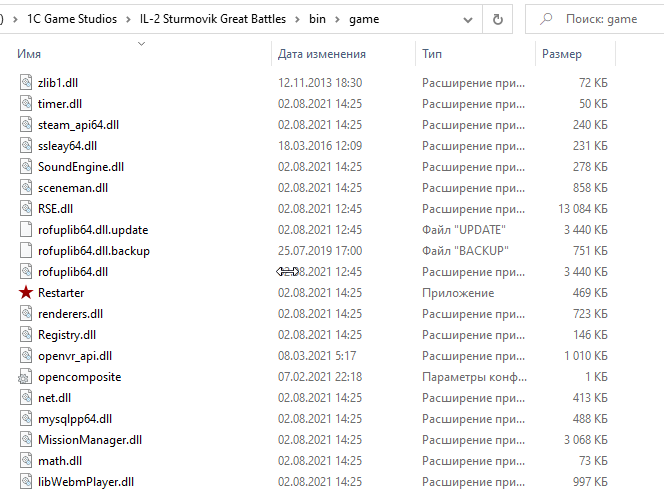Sort by the Дата изменения column header
This screenshot has width=664, height=490.
point(322,54)
